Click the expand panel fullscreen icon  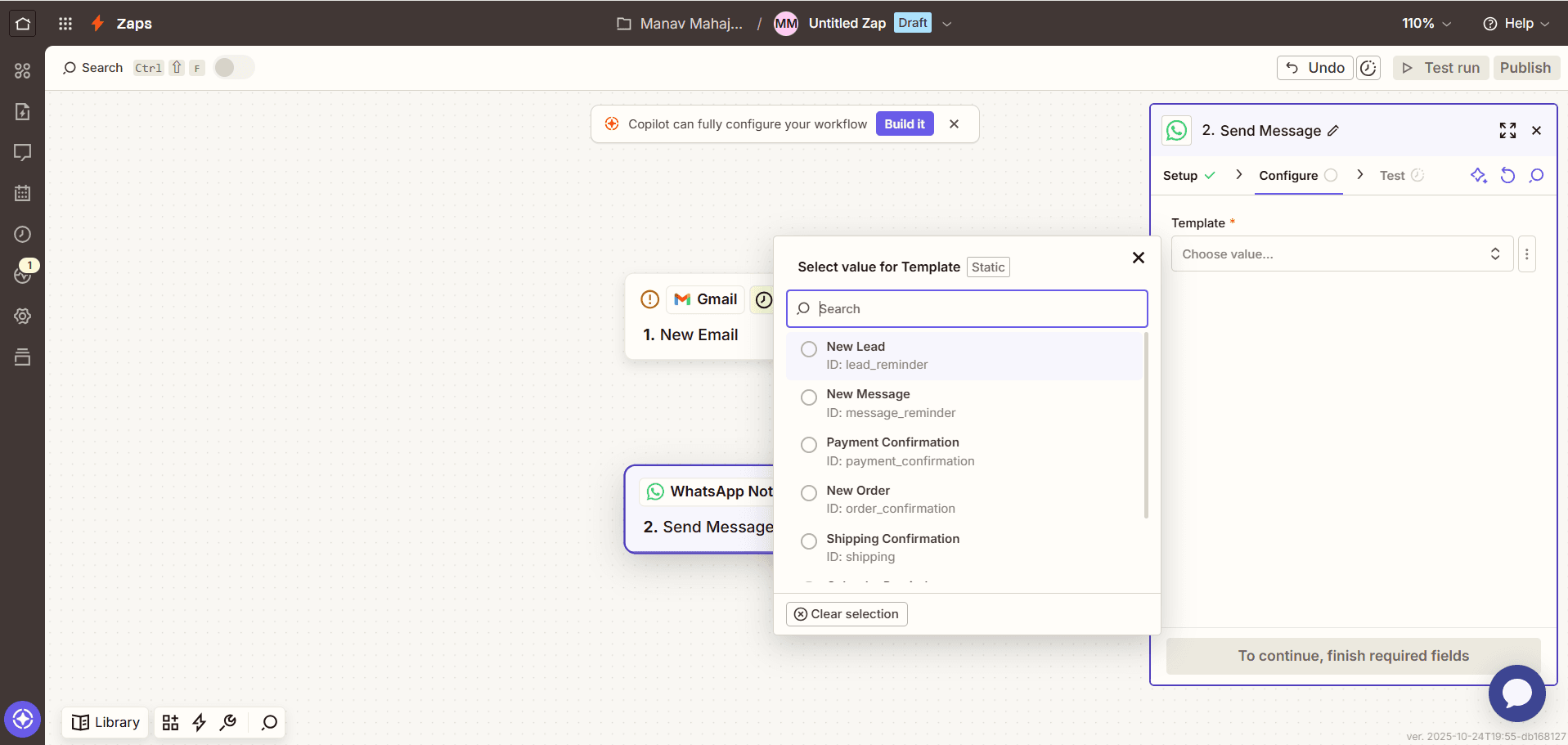click(1507, 131)
